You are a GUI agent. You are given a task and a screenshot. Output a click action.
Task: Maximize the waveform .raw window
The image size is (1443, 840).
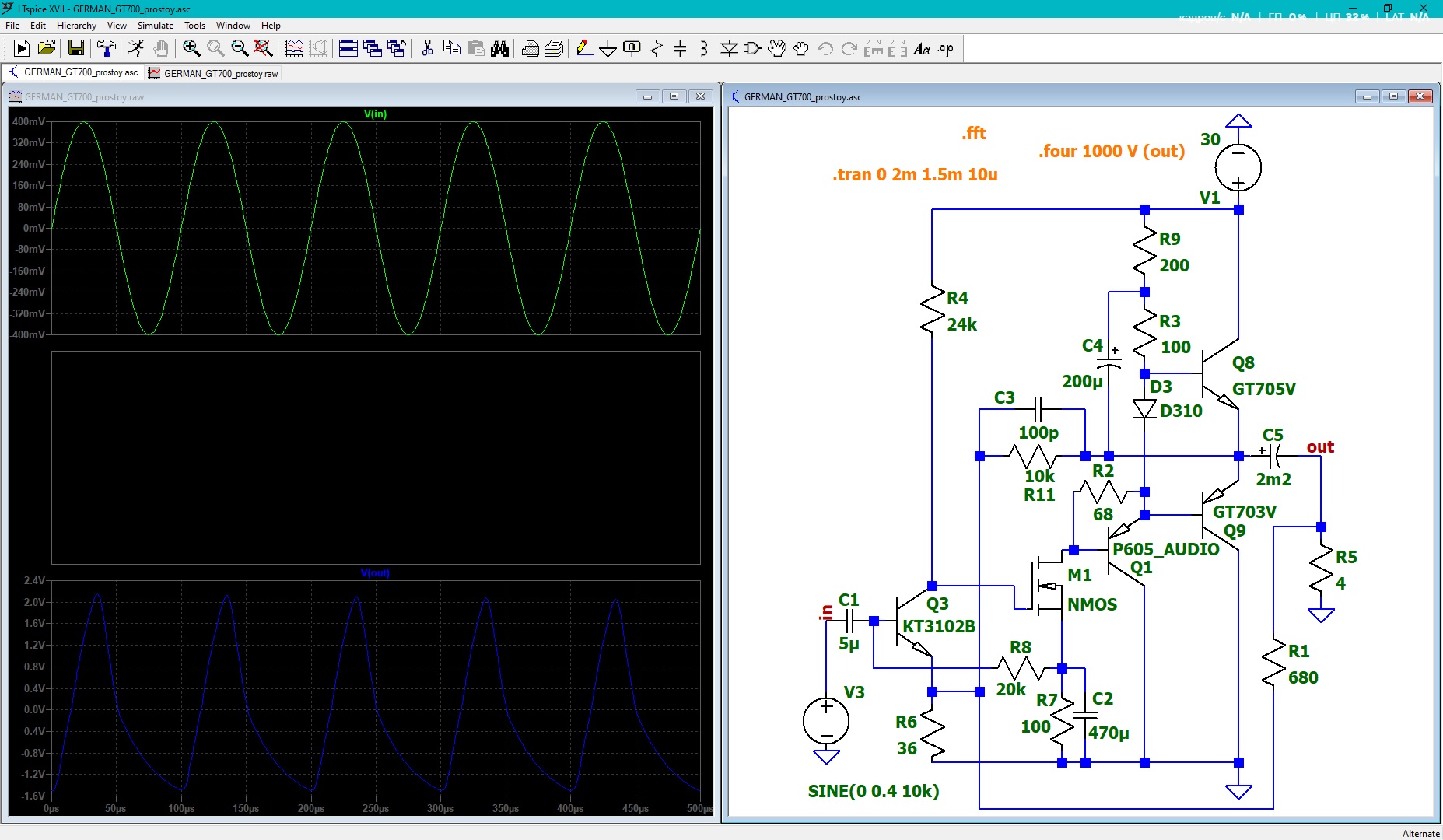tap(674, 96)
